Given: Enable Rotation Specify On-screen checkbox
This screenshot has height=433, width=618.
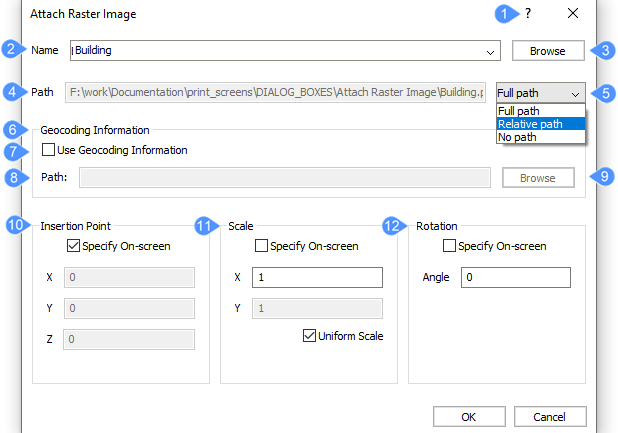Looking at the screenshot, I should point(449,246).
